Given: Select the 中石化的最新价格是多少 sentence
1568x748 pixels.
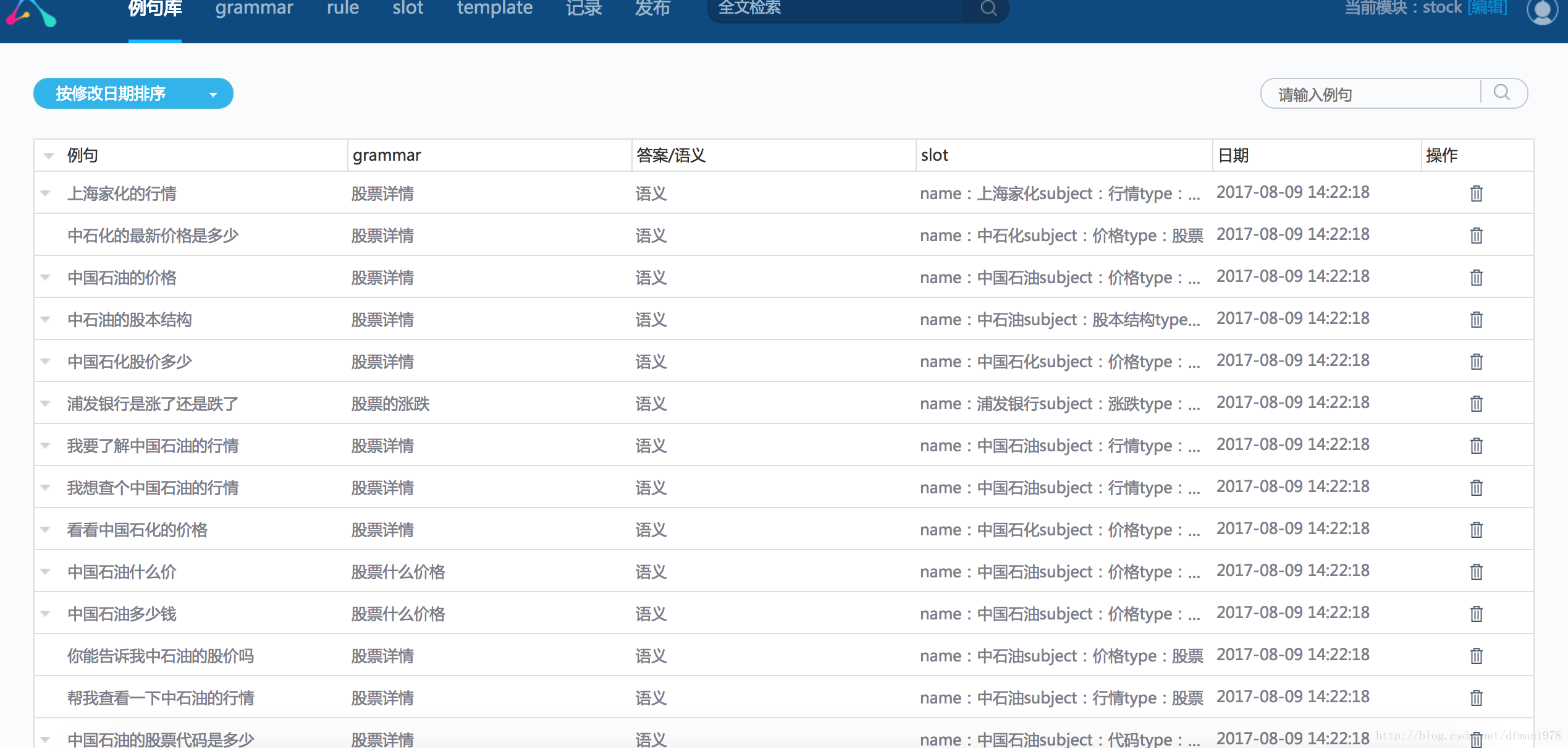Looking at the screenshot, I should point(153,236).
